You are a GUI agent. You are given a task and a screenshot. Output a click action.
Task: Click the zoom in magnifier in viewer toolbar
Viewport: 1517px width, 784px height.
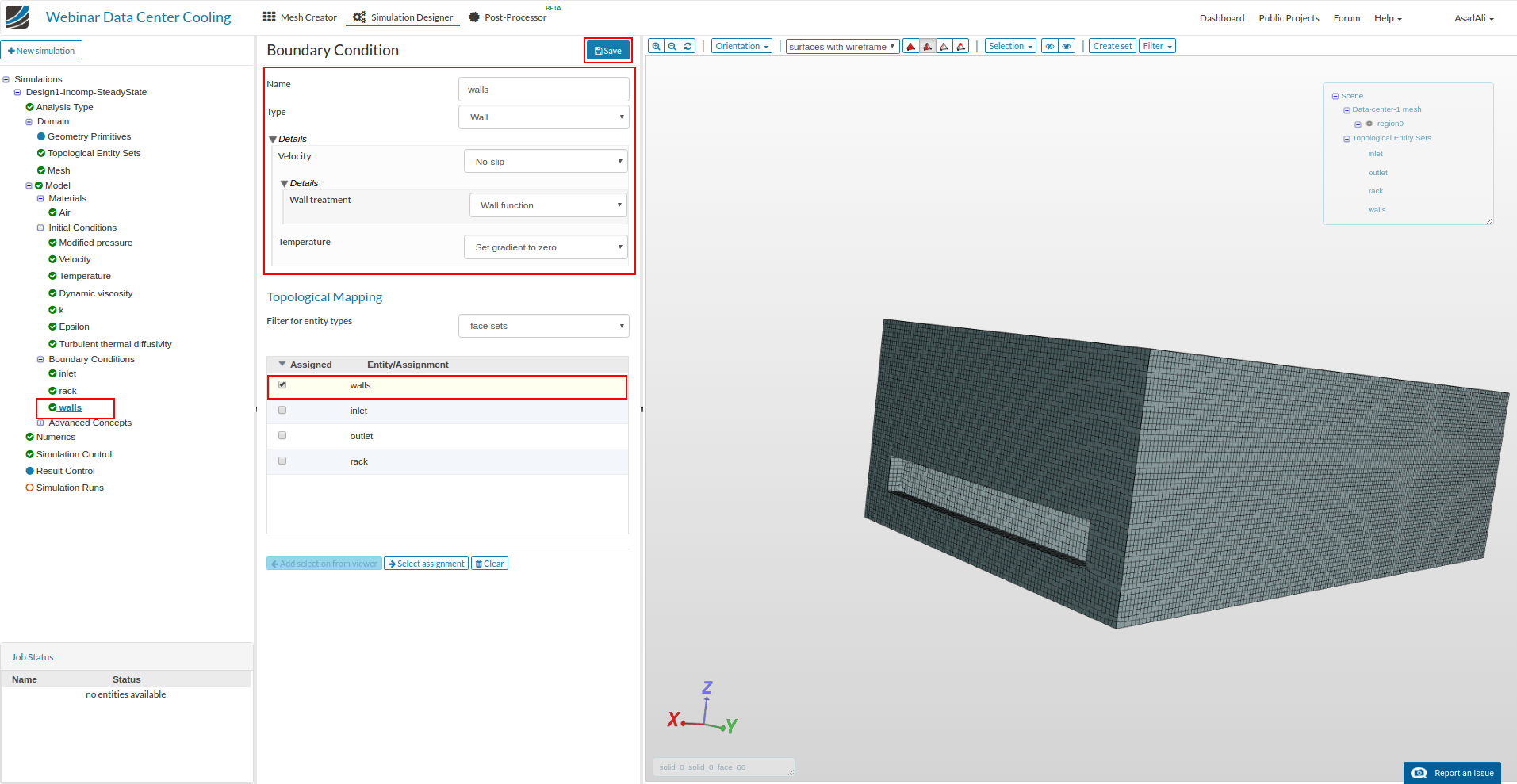[656, 46]
